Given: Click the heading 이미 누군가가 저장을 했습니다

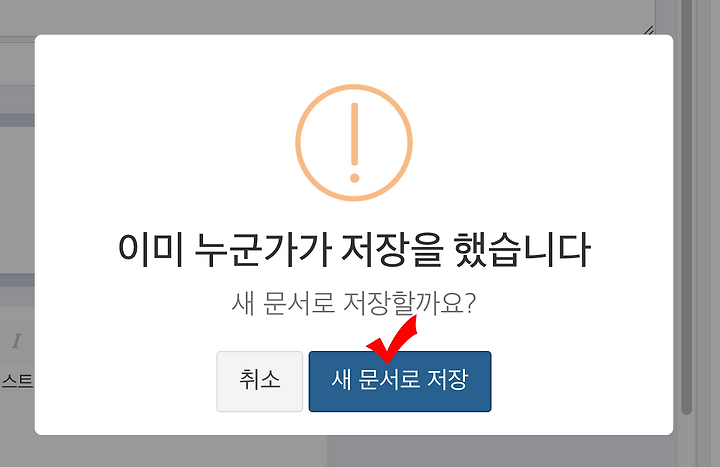Looking at the screenshot, I should [354, 250].
